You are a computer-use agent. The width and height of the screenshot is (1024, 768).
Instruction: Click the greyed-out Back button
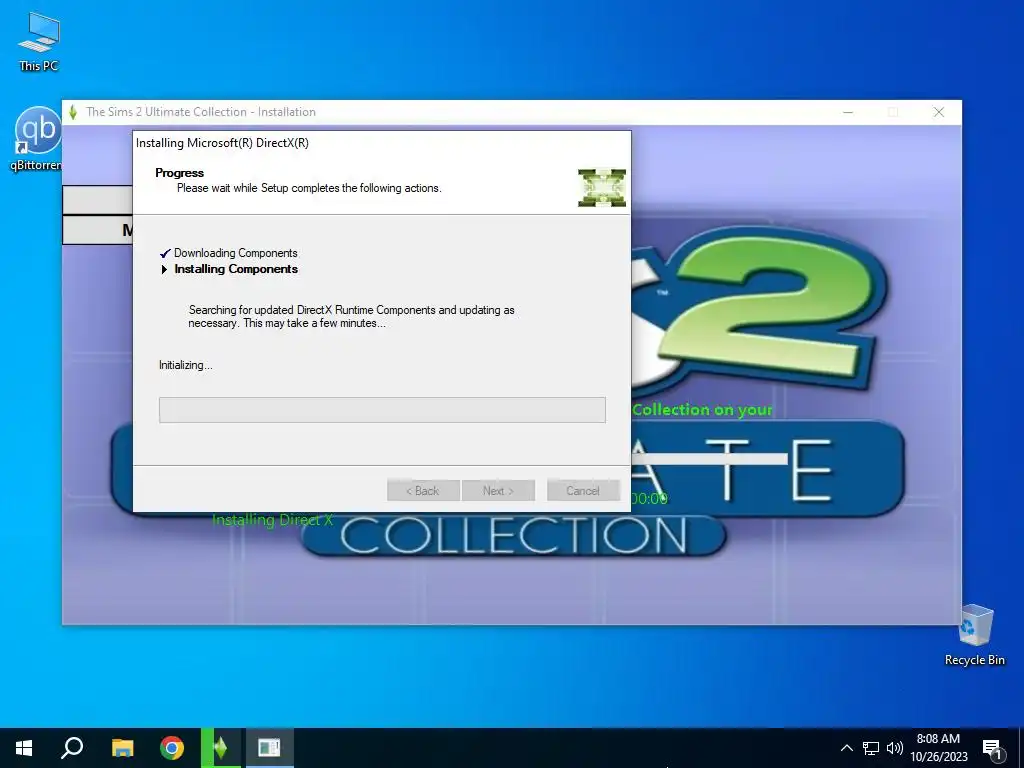(x=423, y=490)
